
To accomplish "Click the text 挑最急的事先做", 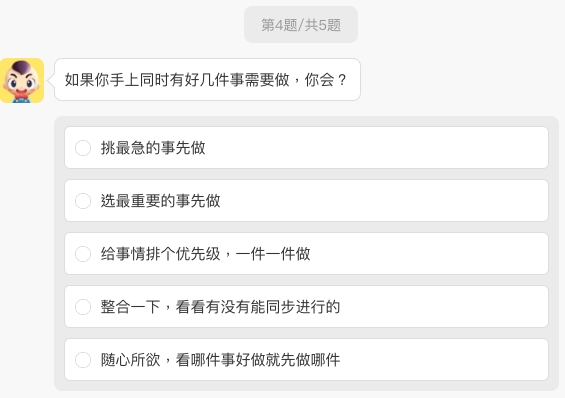I will [153, 148].
